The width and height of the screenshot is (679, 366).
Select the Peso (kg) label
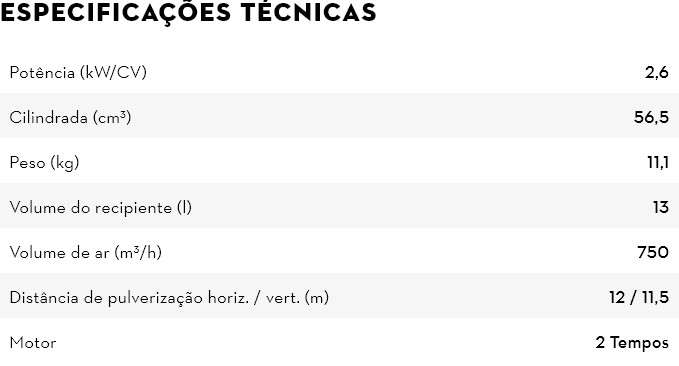44,163
